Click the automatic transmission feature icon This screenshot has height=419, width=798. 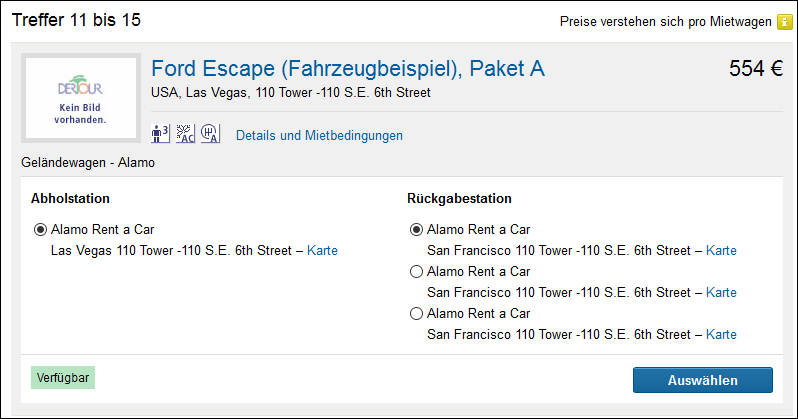[210, 134]
